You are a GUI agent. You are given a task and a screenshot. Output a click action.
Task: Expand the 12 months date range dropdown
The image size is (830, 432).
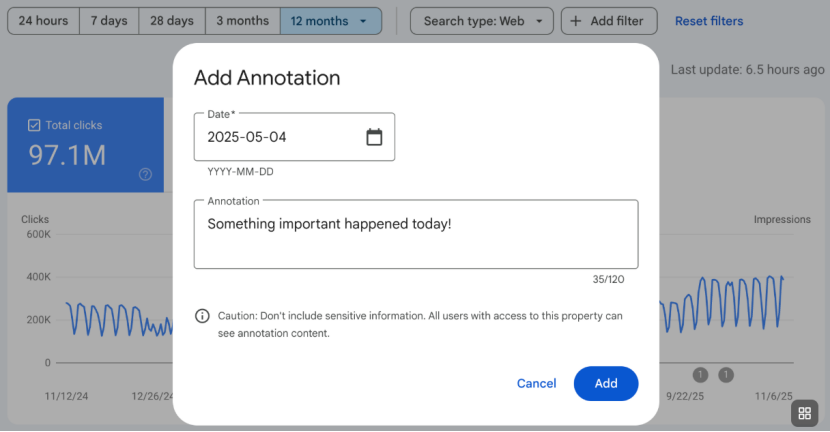pyautogui.click(x=330, y=21)
